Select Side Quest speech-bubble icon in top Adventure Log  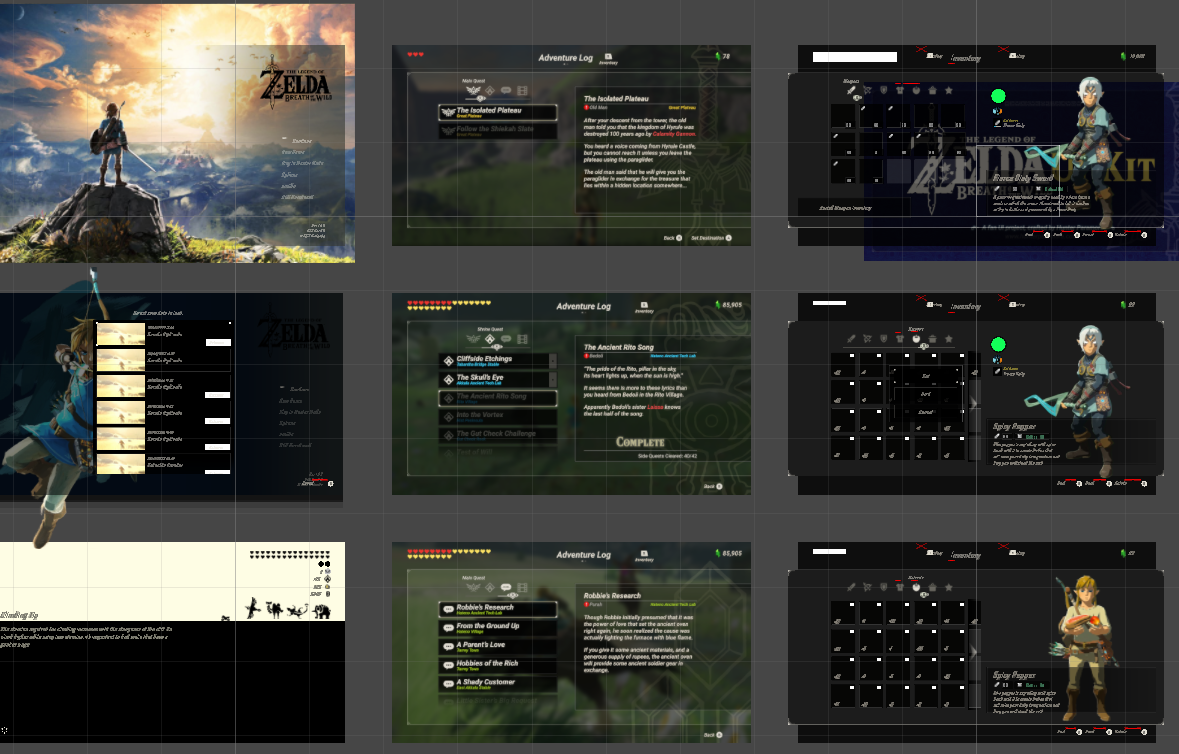point(506,90)
